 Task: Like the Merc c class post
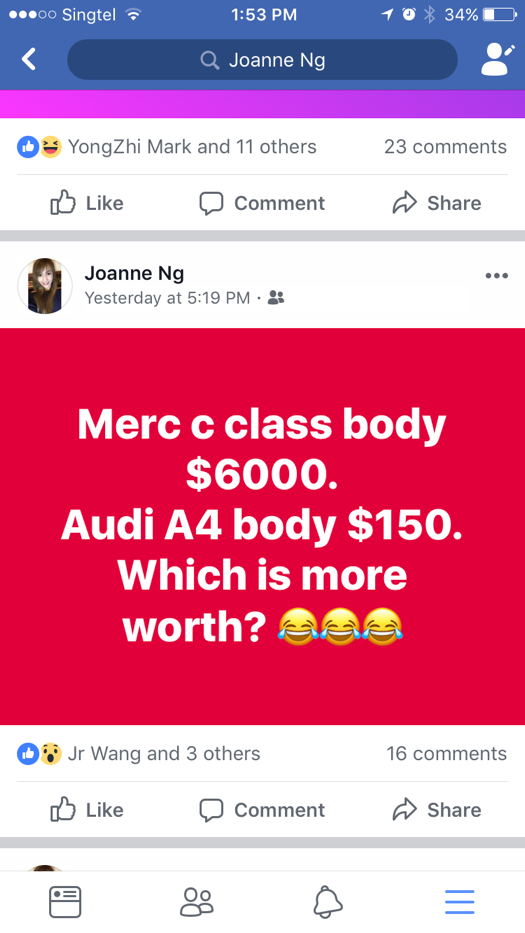(x=88, y=809)
